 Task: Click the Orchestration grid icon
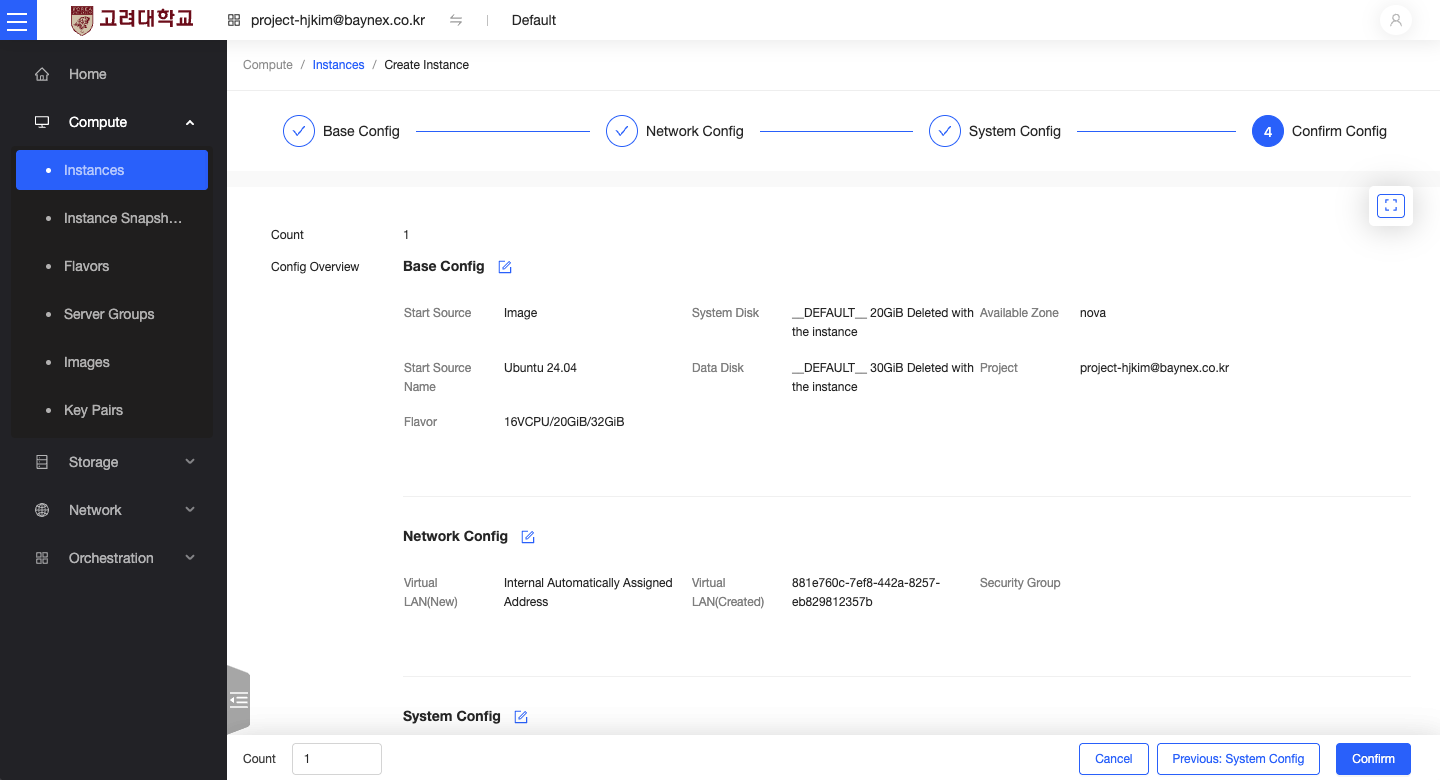pyautogui.click(x=42, y=558)
